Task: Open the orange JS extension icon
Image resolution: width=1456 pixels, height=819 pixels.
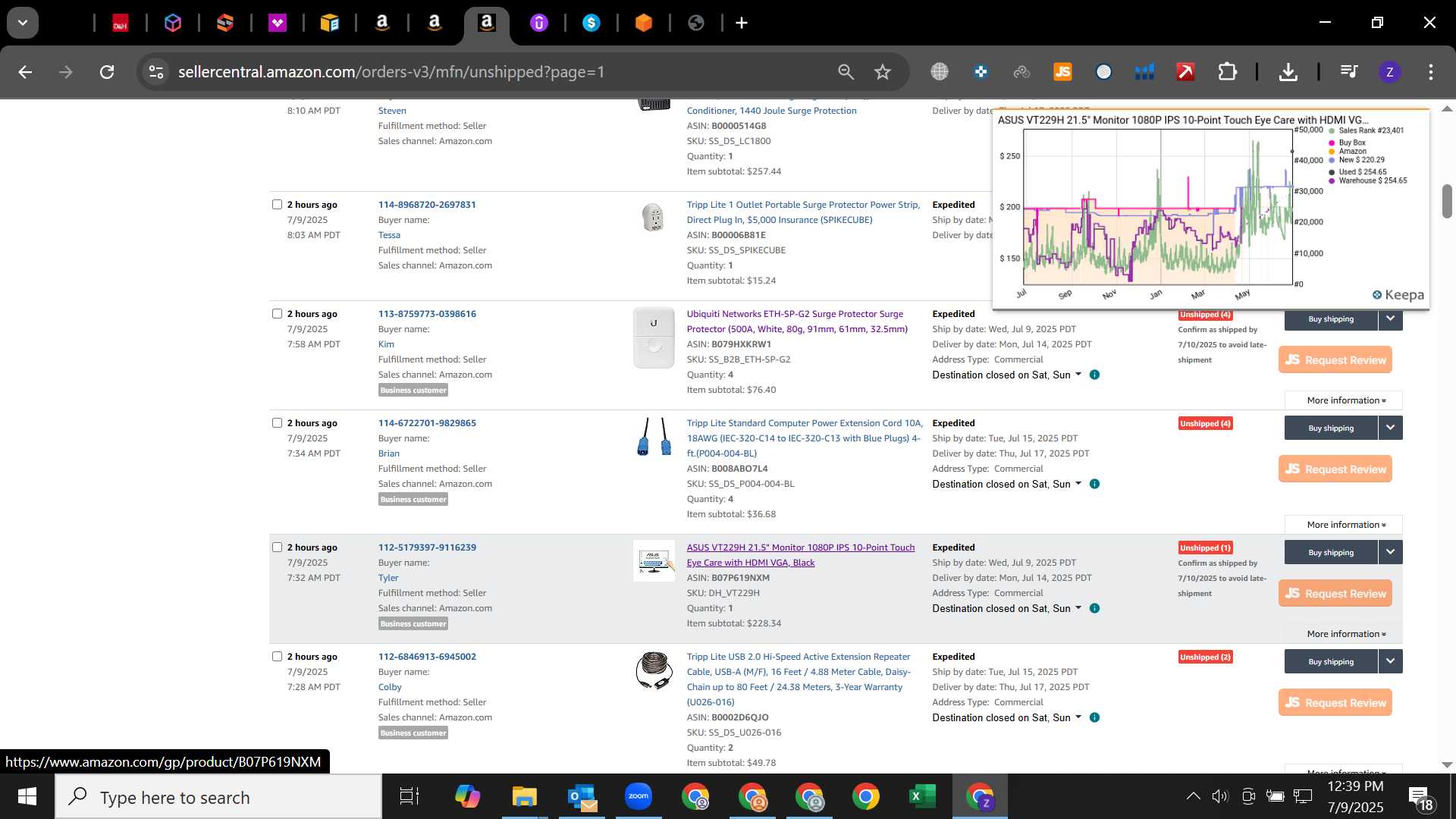Action: pos(1062,72)
